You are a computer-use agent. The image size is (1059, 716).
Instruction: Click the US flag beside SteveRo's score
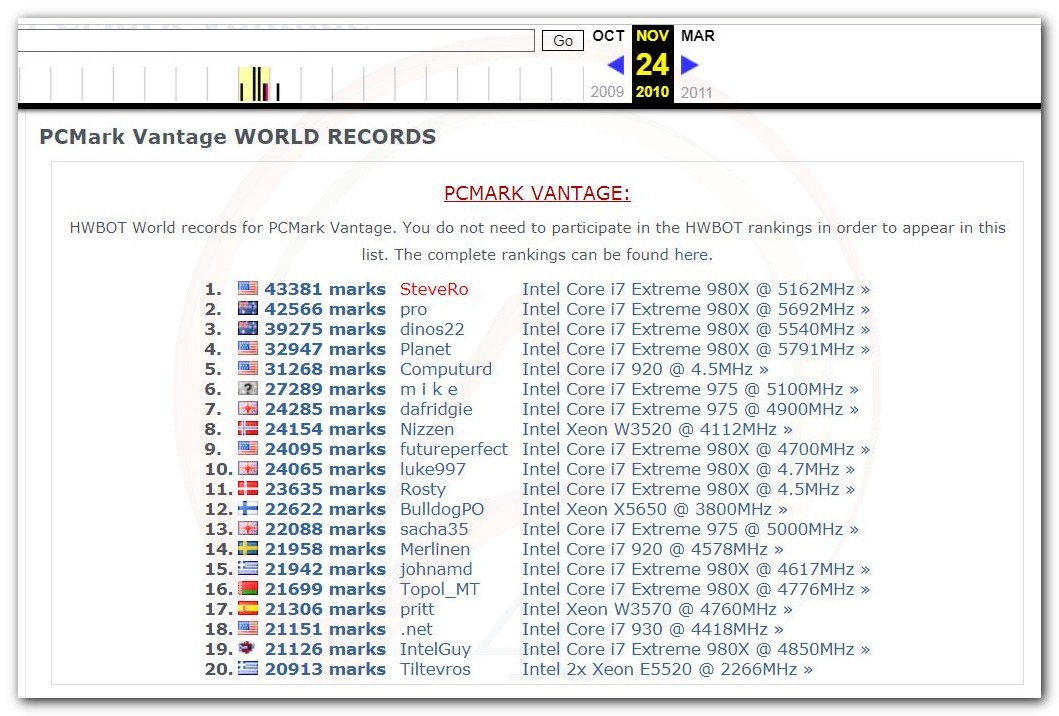(248, 288)
